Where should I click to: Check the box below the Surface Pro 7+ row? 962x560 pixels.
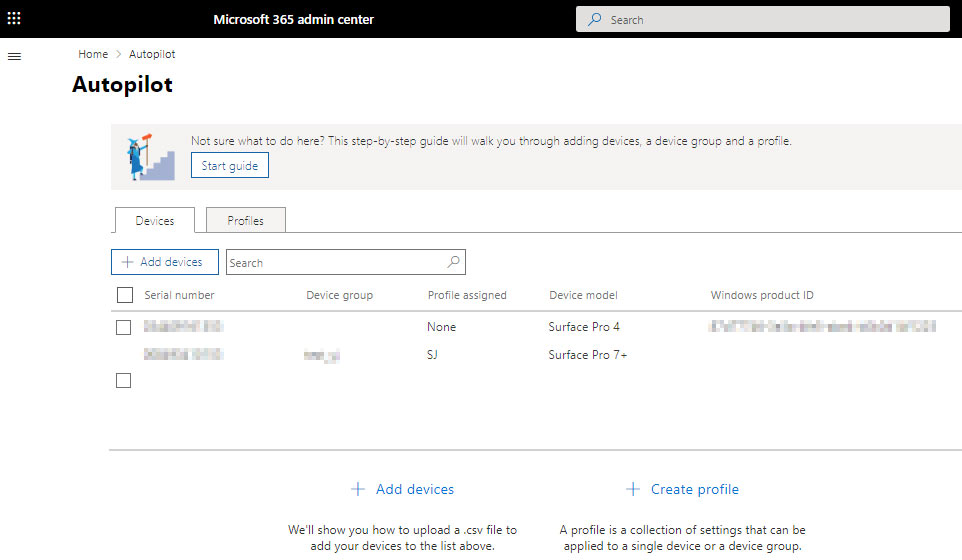coord(123,380)
